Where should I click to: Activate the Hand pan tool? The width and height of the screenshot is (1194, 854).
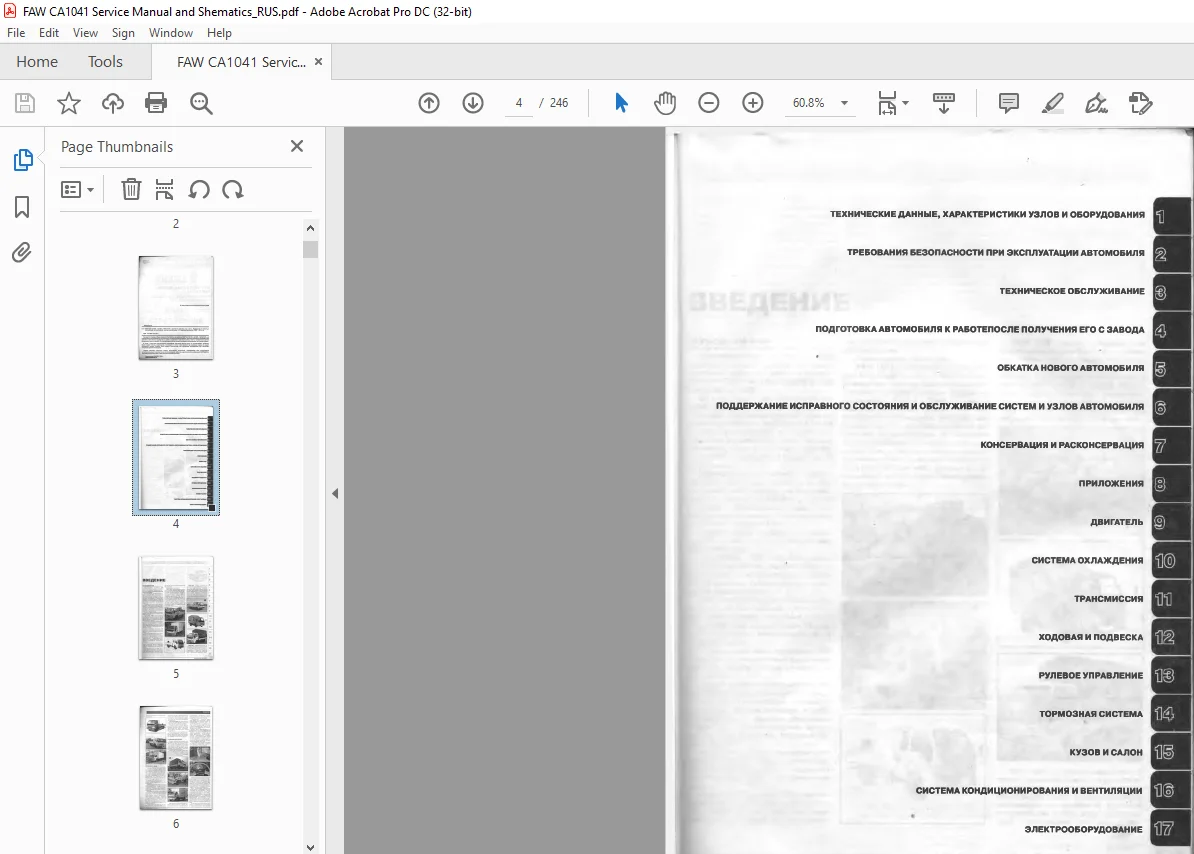coord(665,103)
